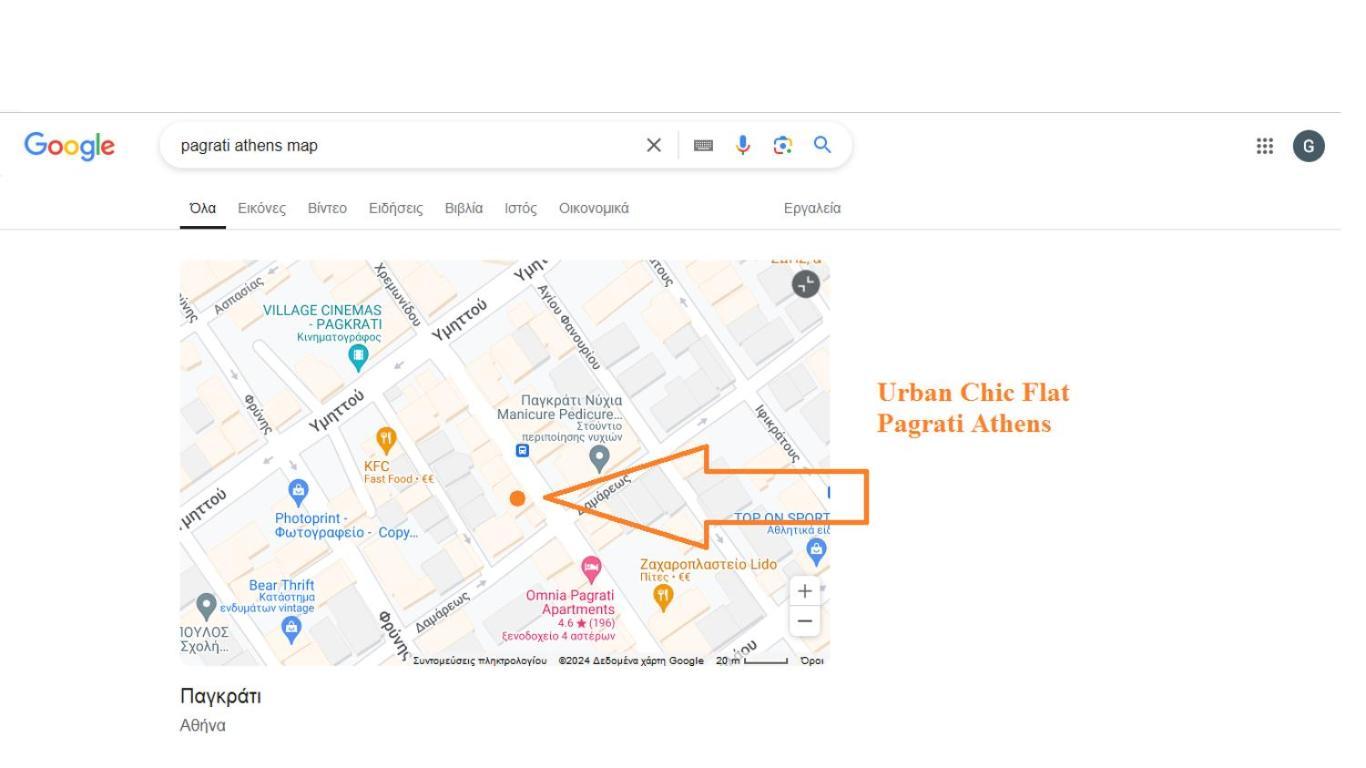Start voice search with the microphone icon

click(x=742, y=145)
